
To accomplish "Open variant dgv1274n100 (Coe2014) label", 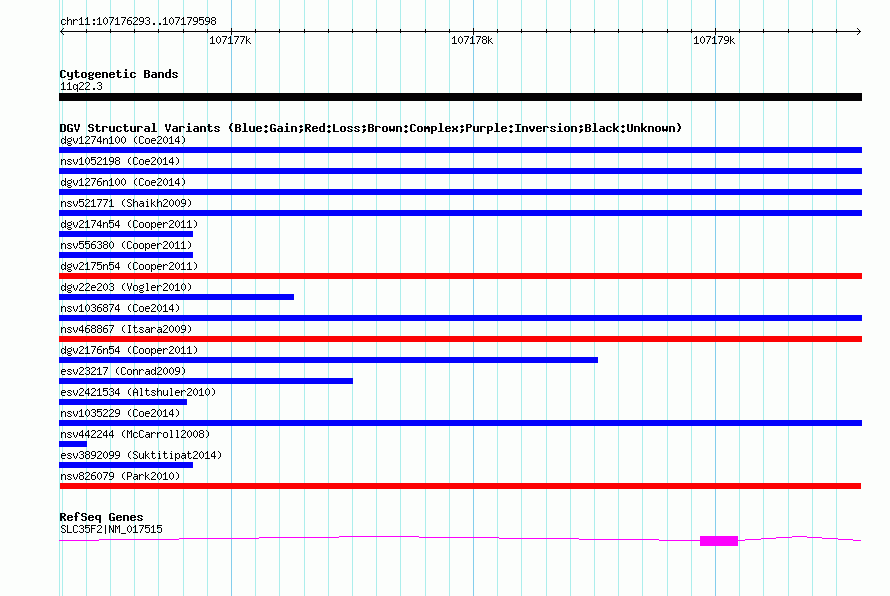I will (123, 140).
